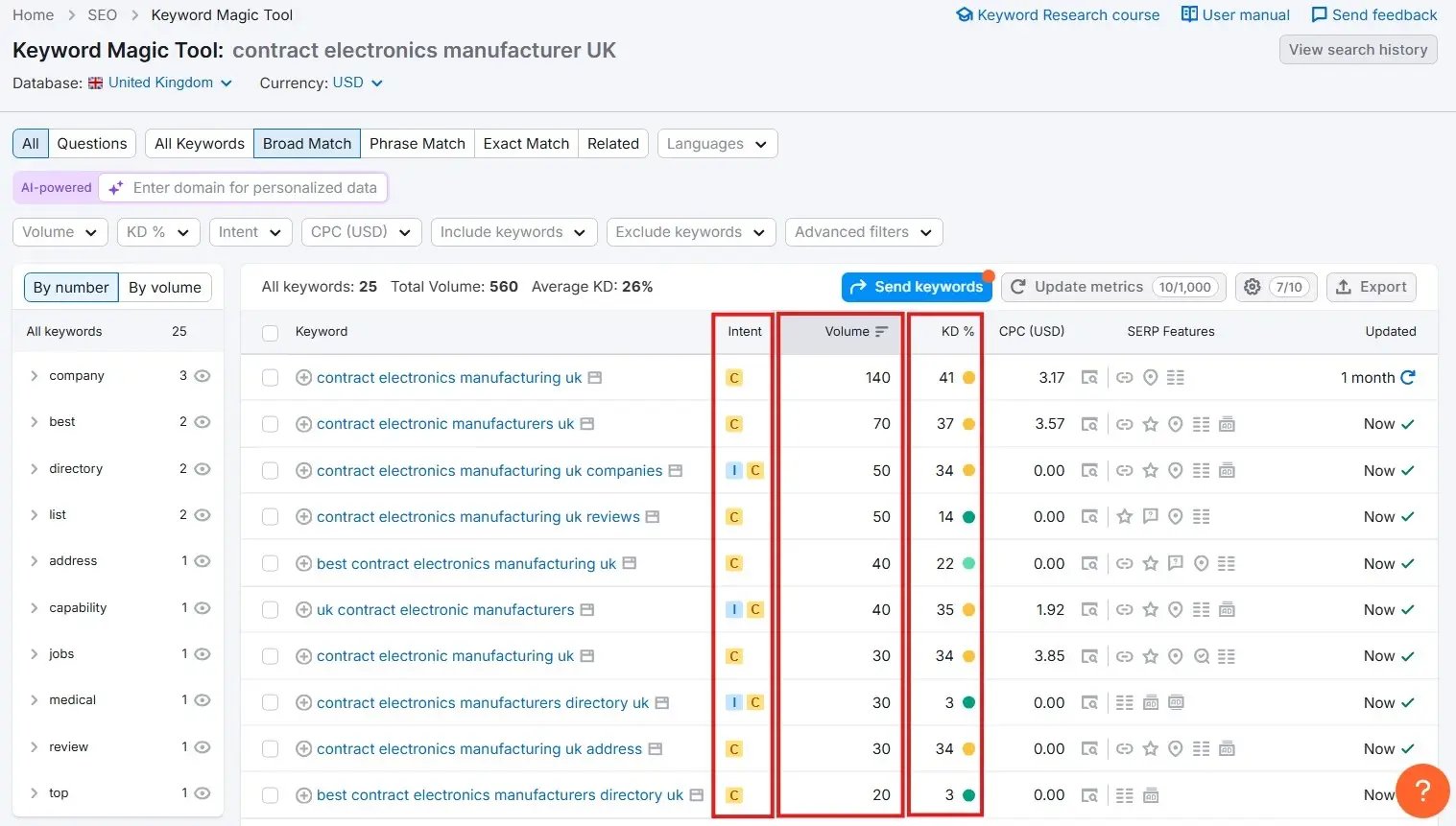
Task: Select the checkbox for uk contract electronic manufacturers
Action: [270, 609]
